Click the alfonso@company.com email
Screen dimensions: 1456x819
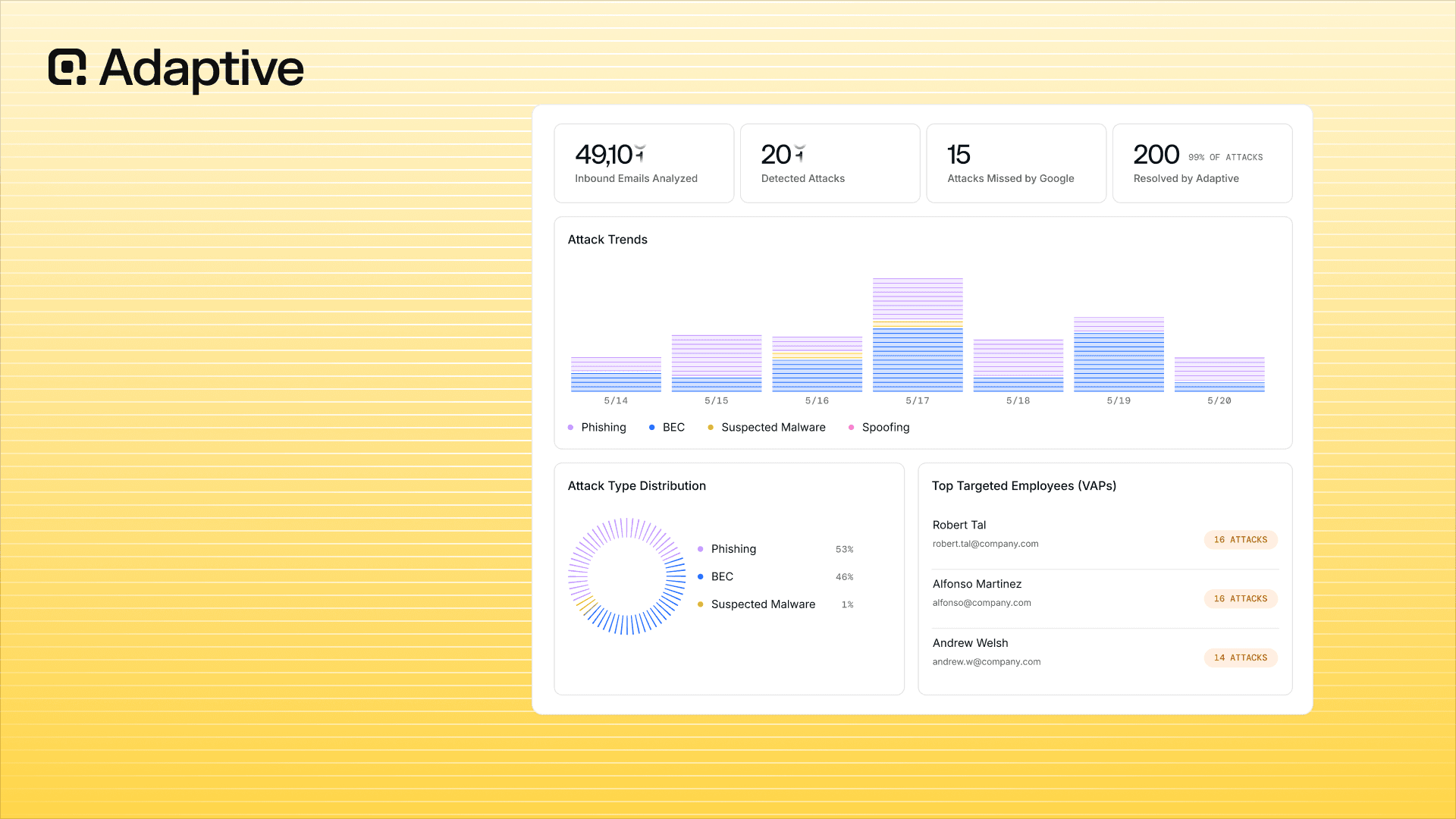[981, 603]
